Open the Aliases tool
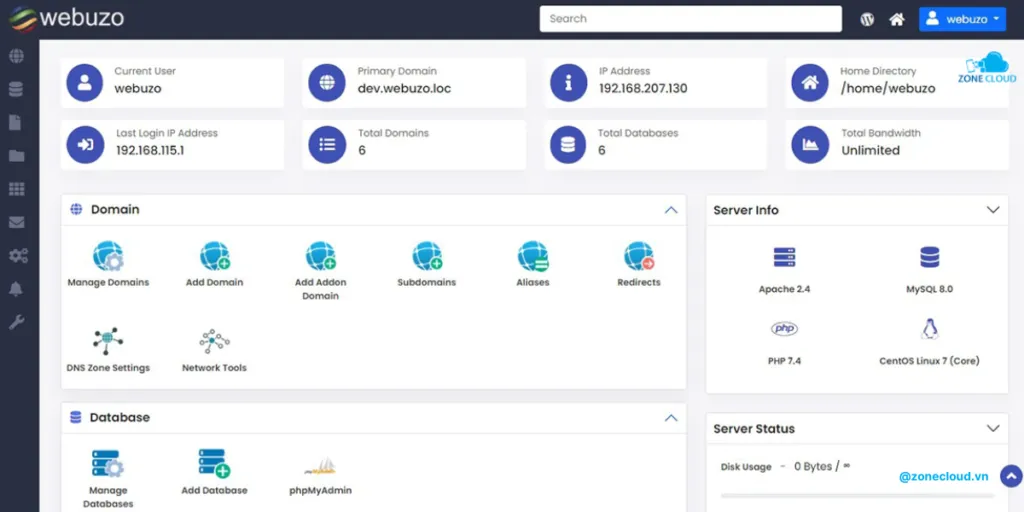The width and height of the screenshot is (1024, 512). tap(533, 256)
